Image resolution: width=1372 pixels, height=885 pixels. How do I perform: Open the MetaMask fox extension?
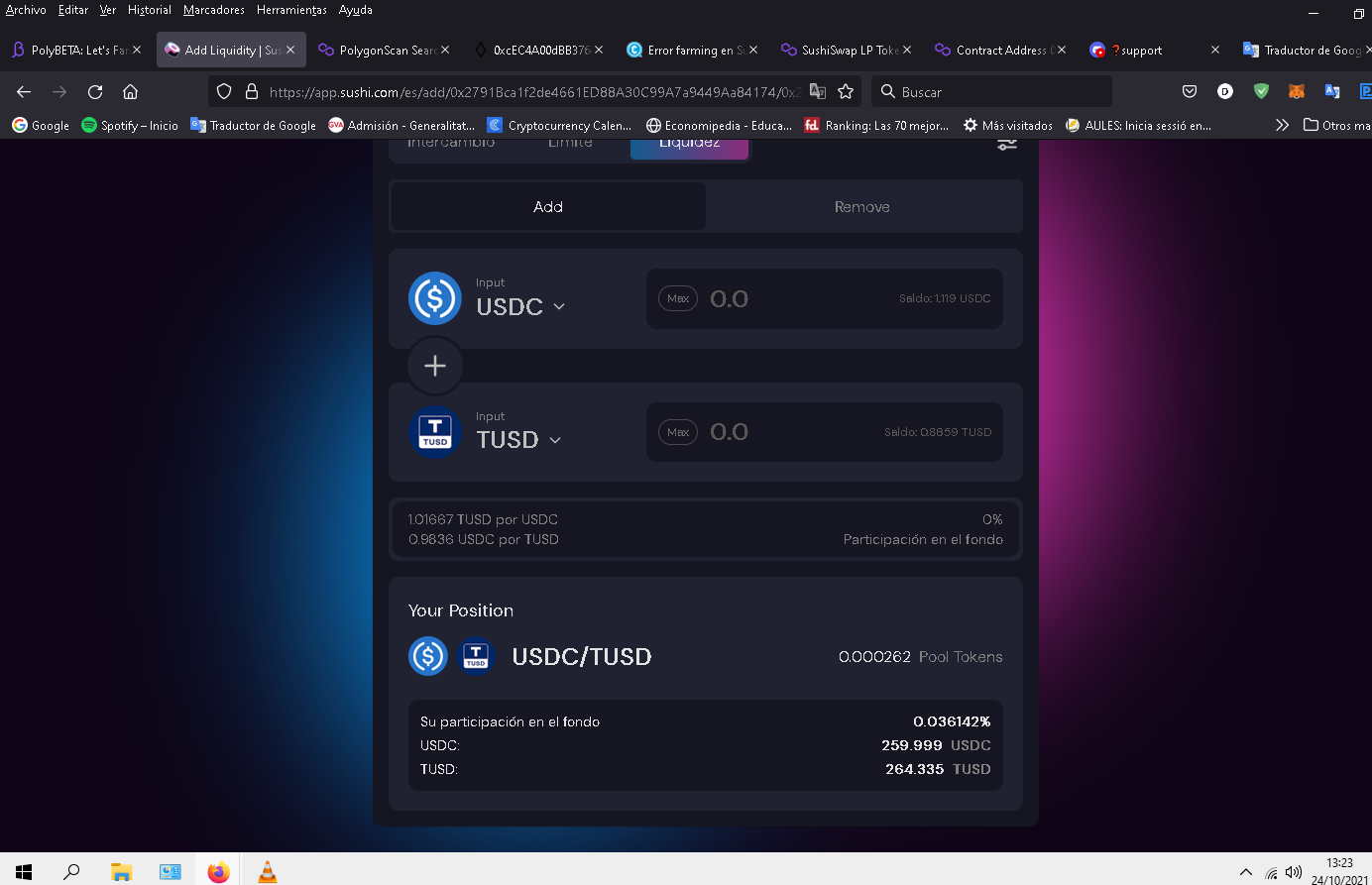tap(1296, 91)
